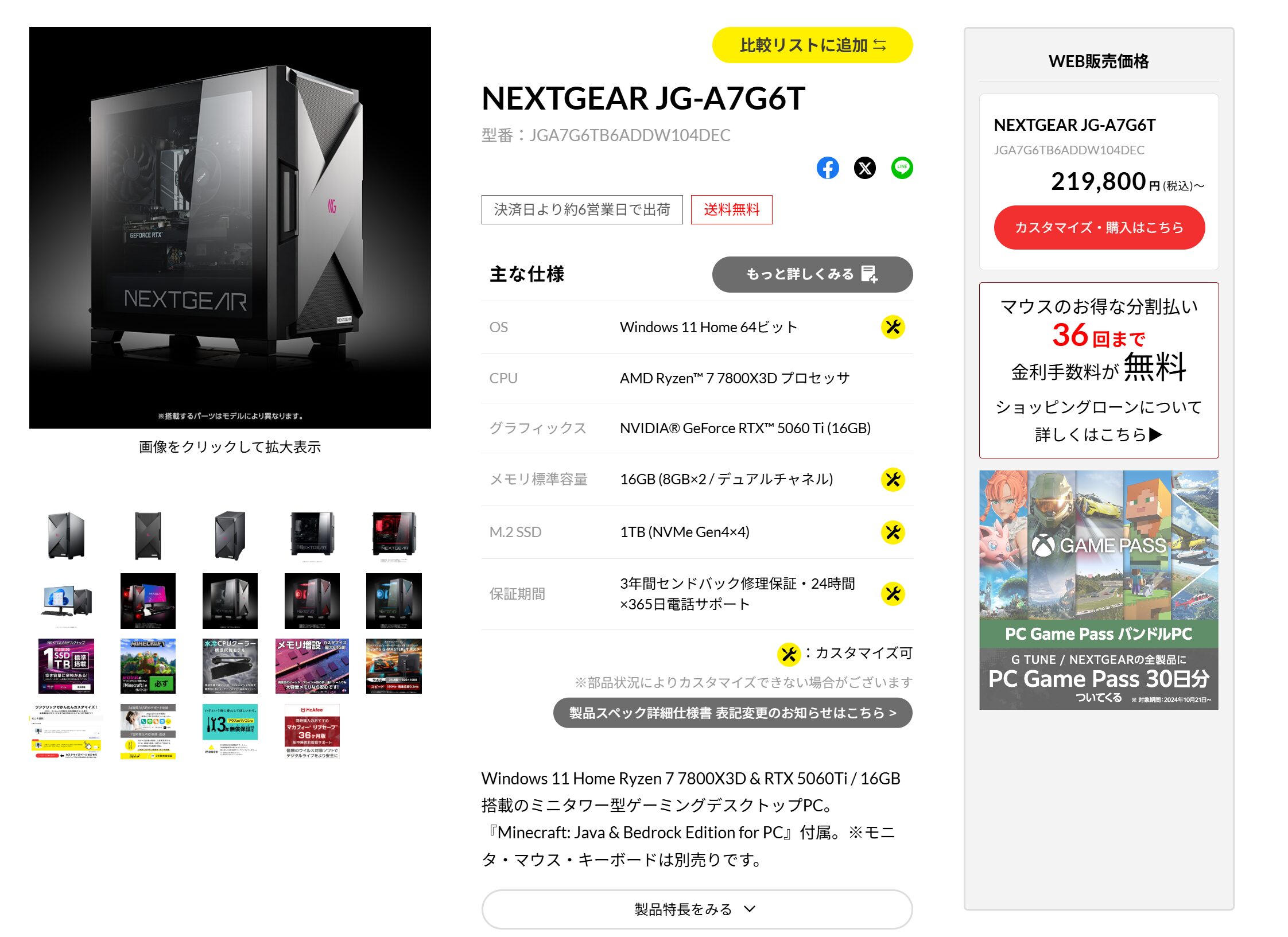Screen dimensions: 1288x937
Task: Add product to the comparison list
Action: tap(812, 45)
